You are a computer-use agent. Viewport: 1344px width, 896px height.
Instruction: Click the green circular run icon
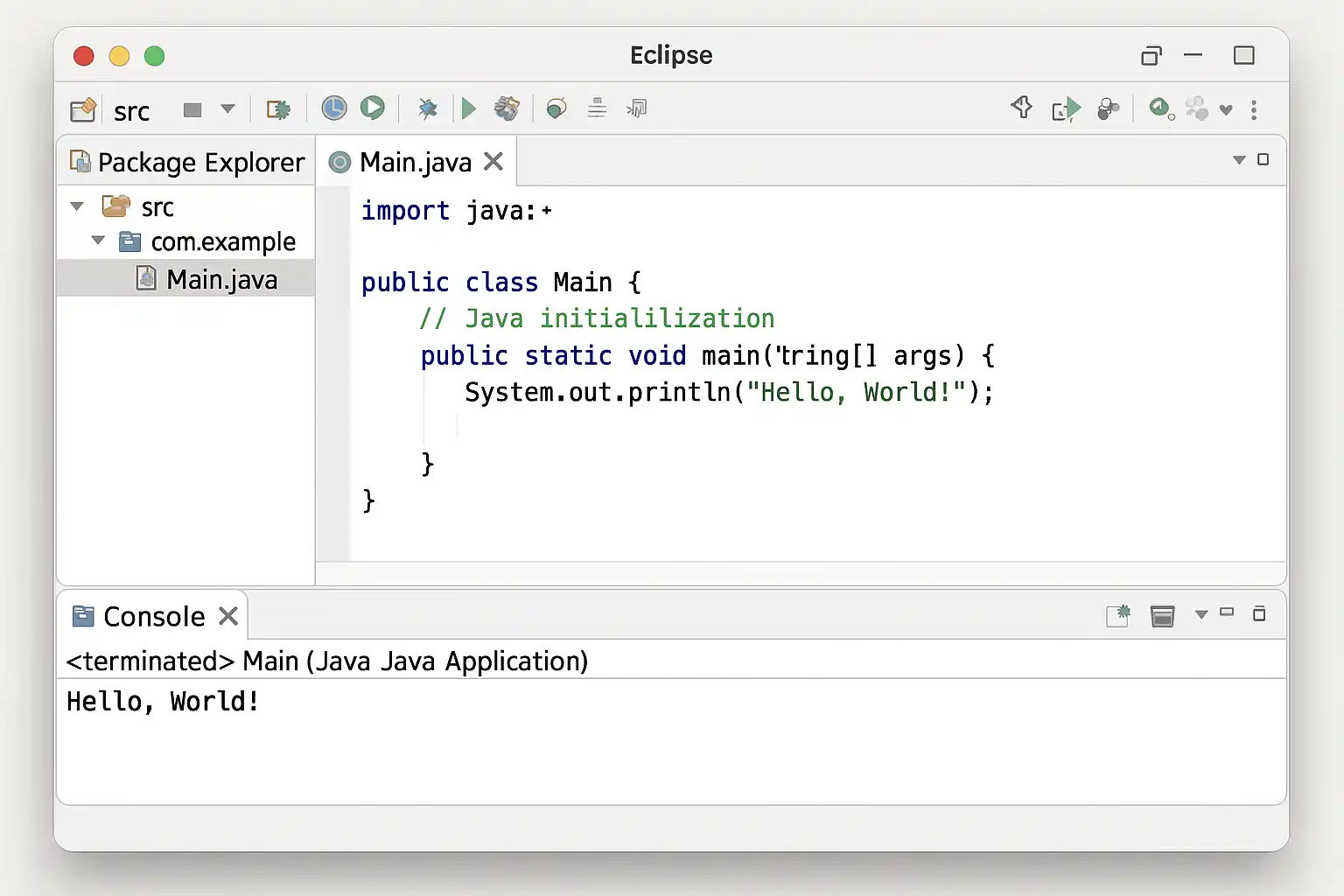pos(373,108)
